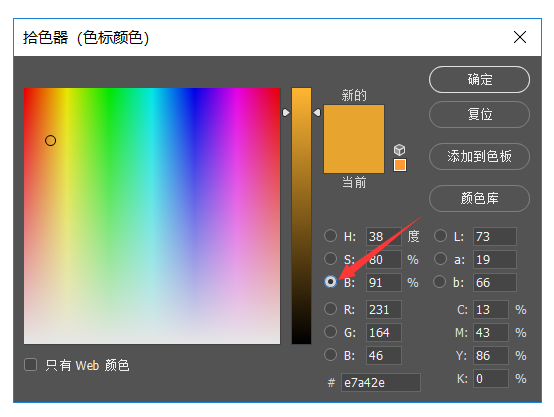Click the hex color input field
Viewport: 554px width, 417px height.
tap(381, 382)
